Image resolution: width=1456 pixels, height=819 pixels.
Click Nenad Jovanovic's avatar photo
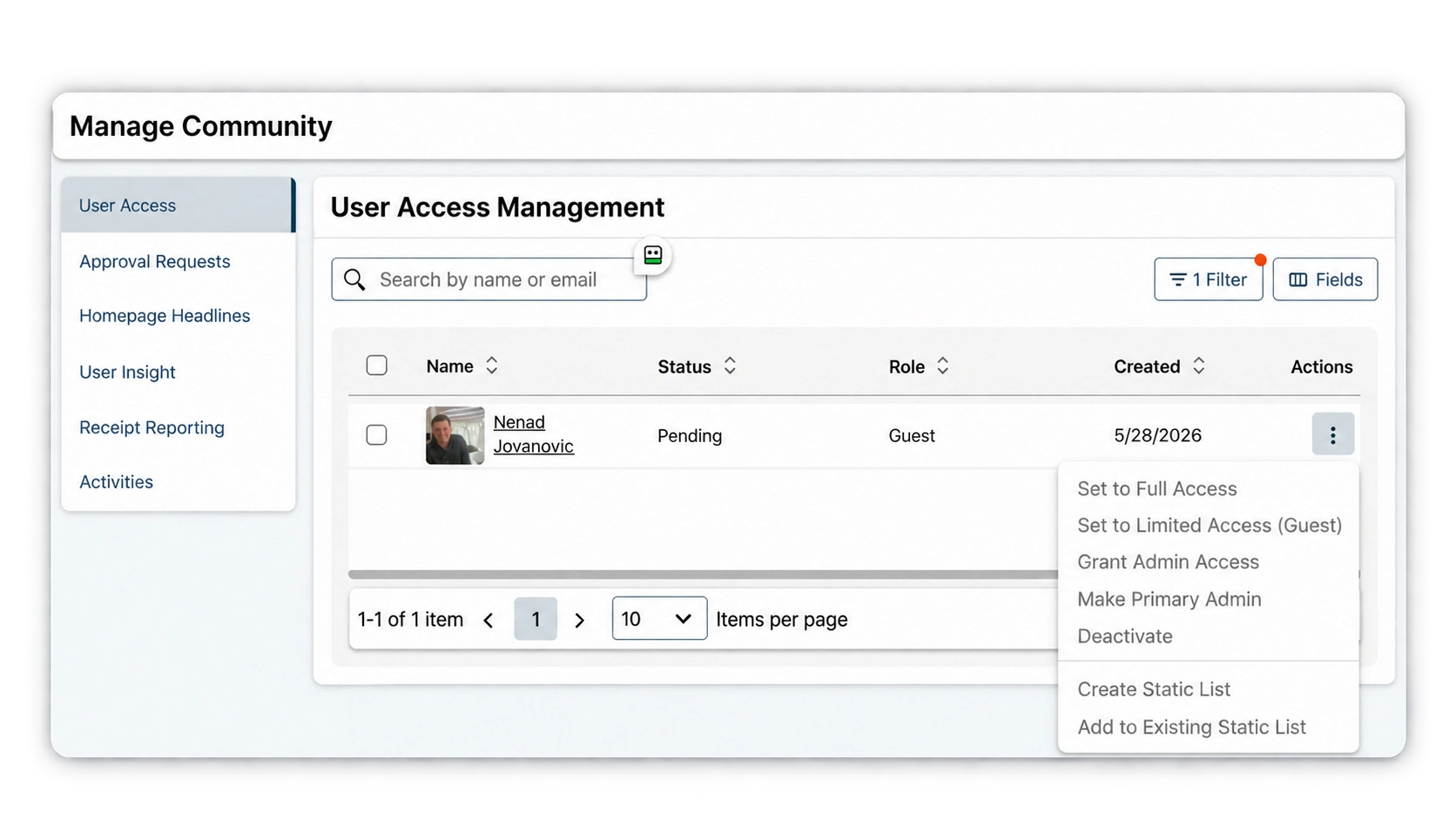[455, 435]
